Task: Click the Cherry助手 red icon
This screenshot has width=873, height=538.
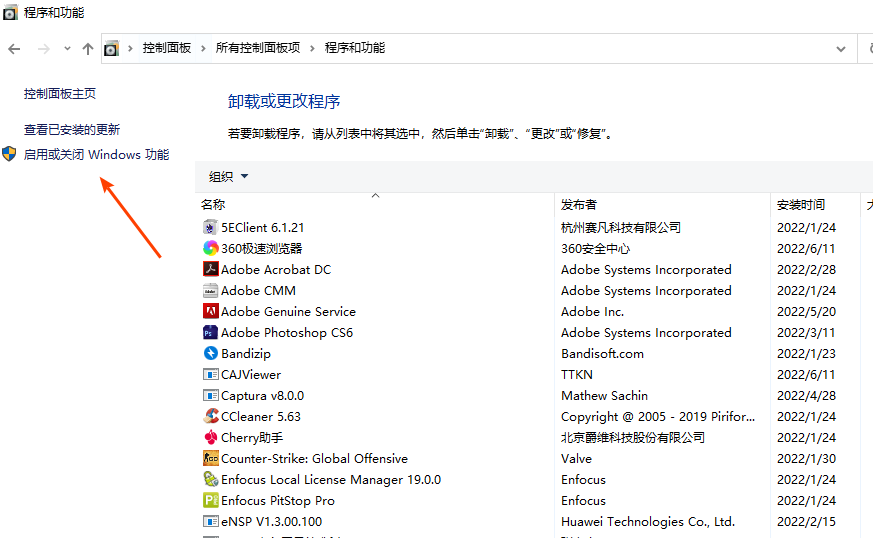Action: [x=210, y=437]
